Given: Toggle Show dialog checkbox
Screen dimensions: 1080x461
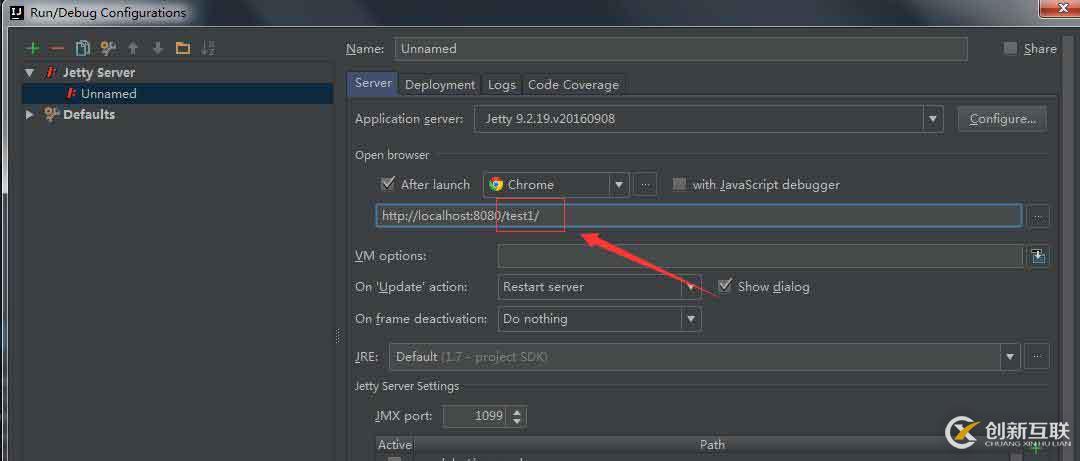Looking at the screenshot, I should [724, 286].
